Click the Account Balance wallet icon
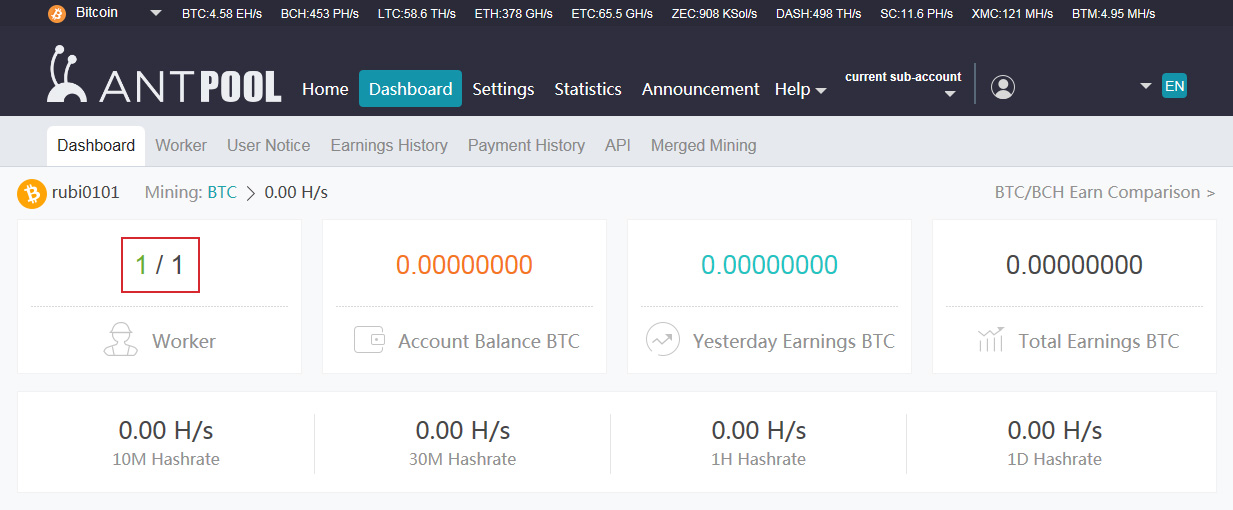The height and width of the screenshot is (510, 1233). coord(369,340)
